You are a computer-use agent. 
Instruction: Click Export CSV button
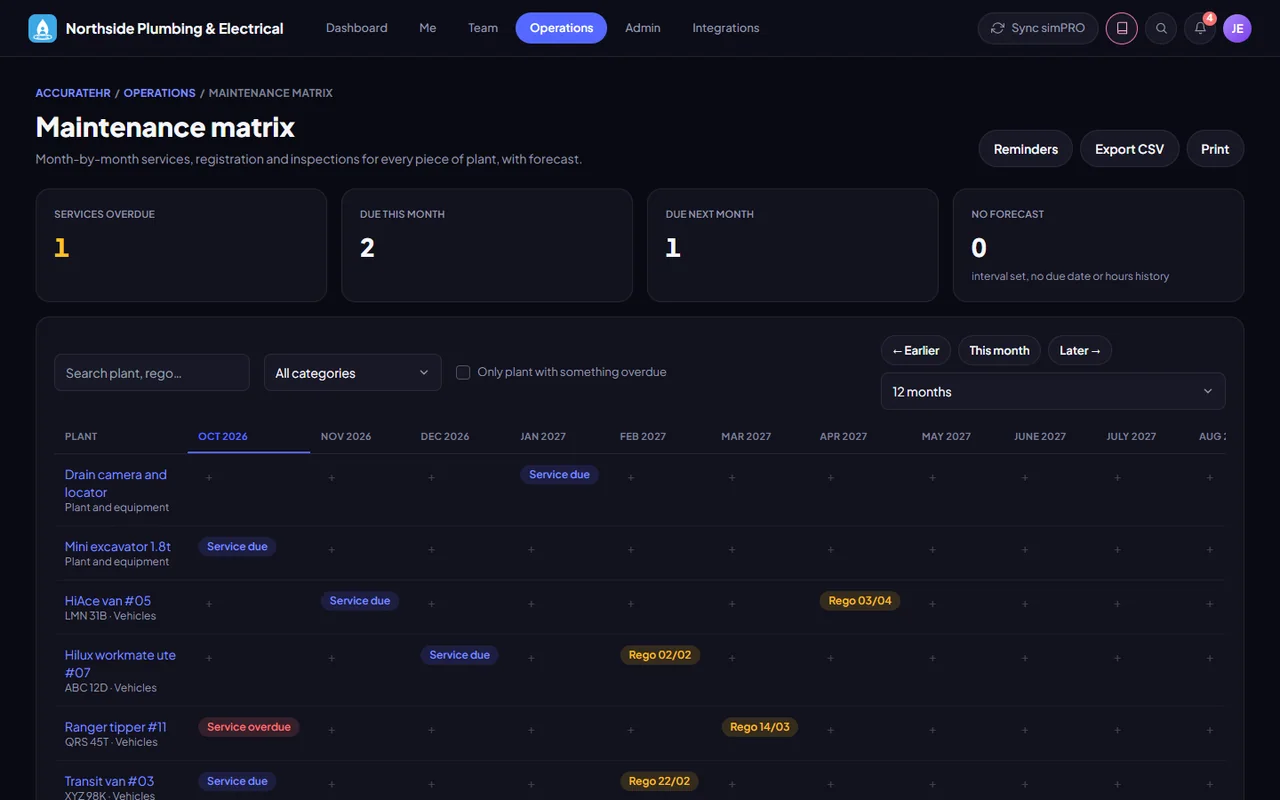[x=1129, y=149]
